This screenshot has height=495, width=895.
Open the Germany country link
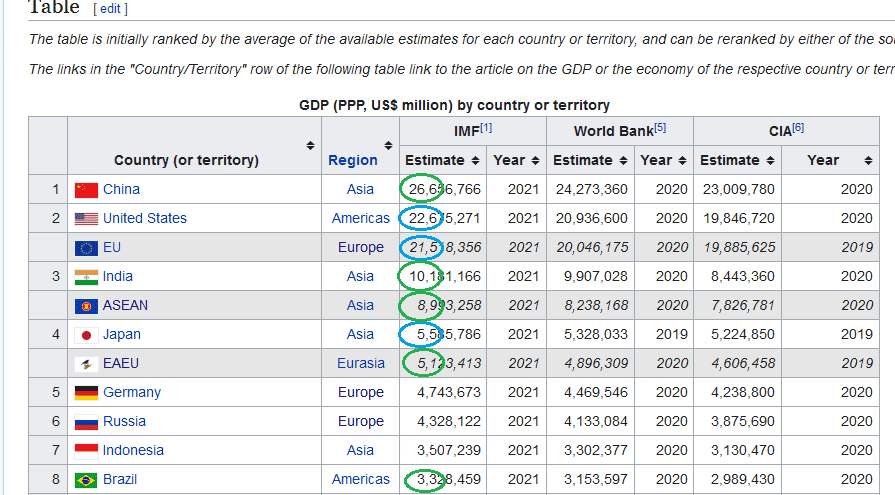coord(132,392)
